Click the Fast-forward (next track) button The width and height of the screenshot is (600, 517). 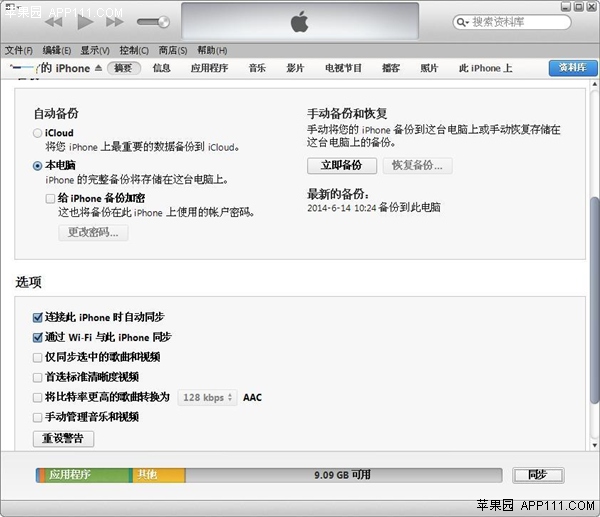(x=114, y=21)
